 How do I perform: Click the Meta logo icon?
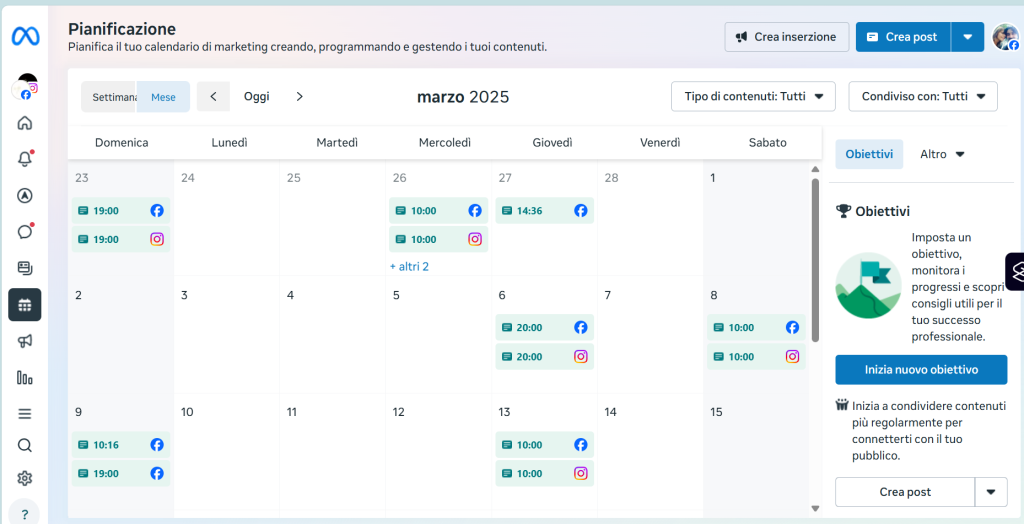pyautogui.click(x=25, y=37)
